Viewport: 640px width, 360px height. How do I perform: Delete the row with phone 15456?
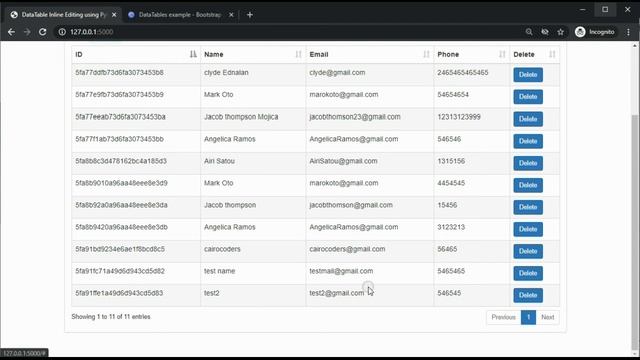(528, 207)
